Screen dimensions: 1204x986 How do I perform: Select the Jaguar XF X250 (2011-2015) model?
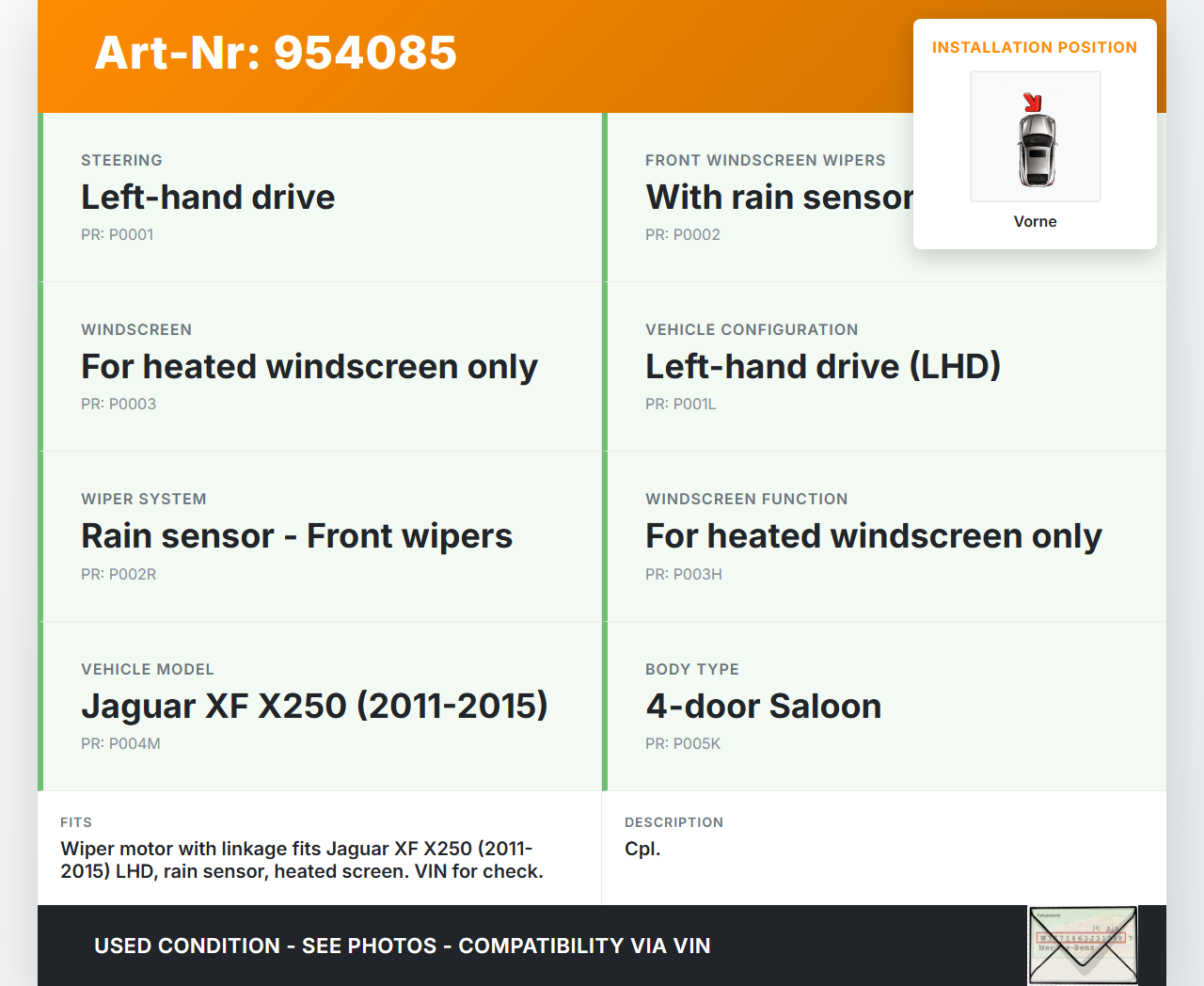coord(314,707)
